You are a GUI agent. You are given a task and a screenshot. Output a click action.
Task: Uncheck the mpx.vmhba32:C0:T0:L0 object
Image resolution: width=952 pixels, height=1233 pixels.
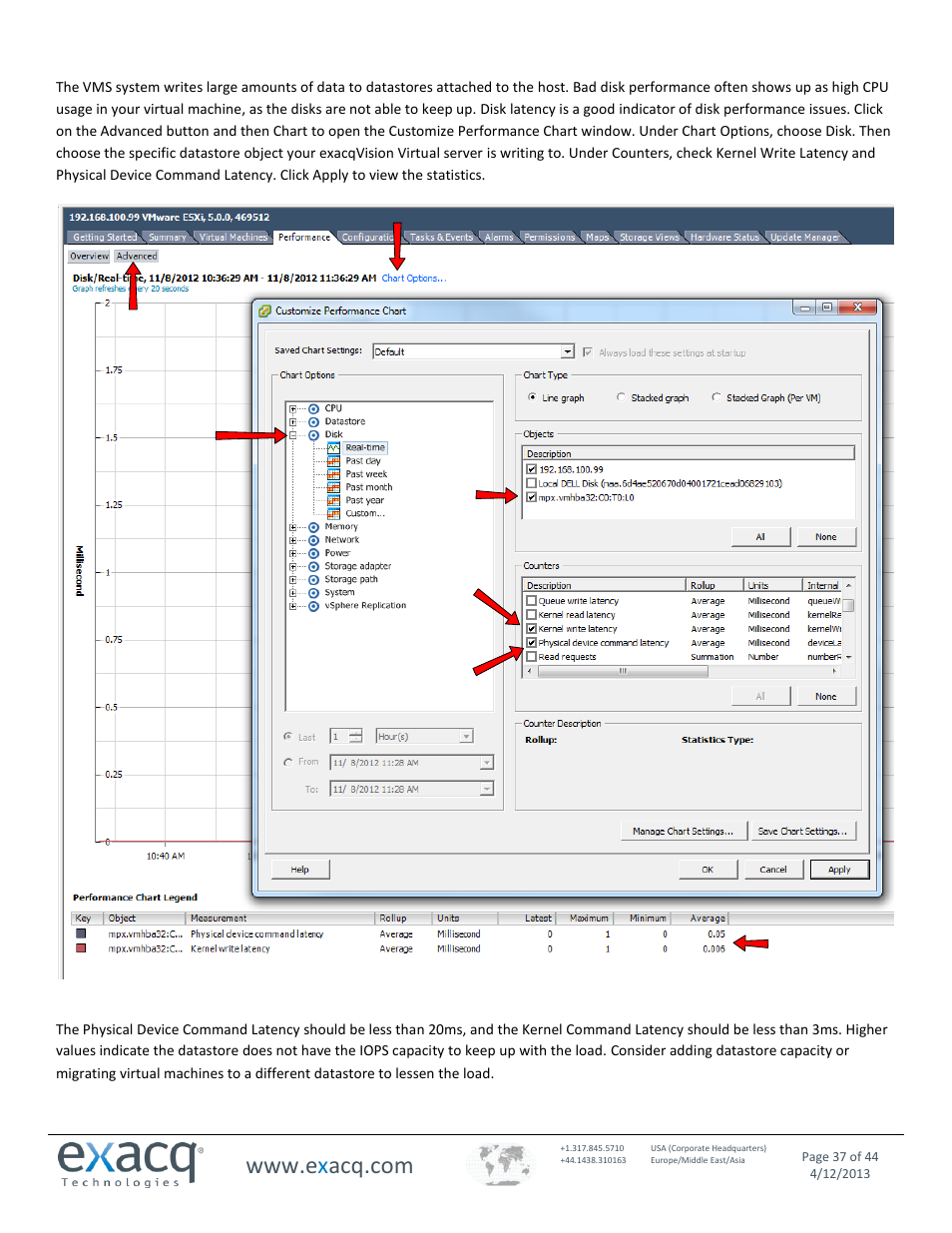(x=532, y=497)
